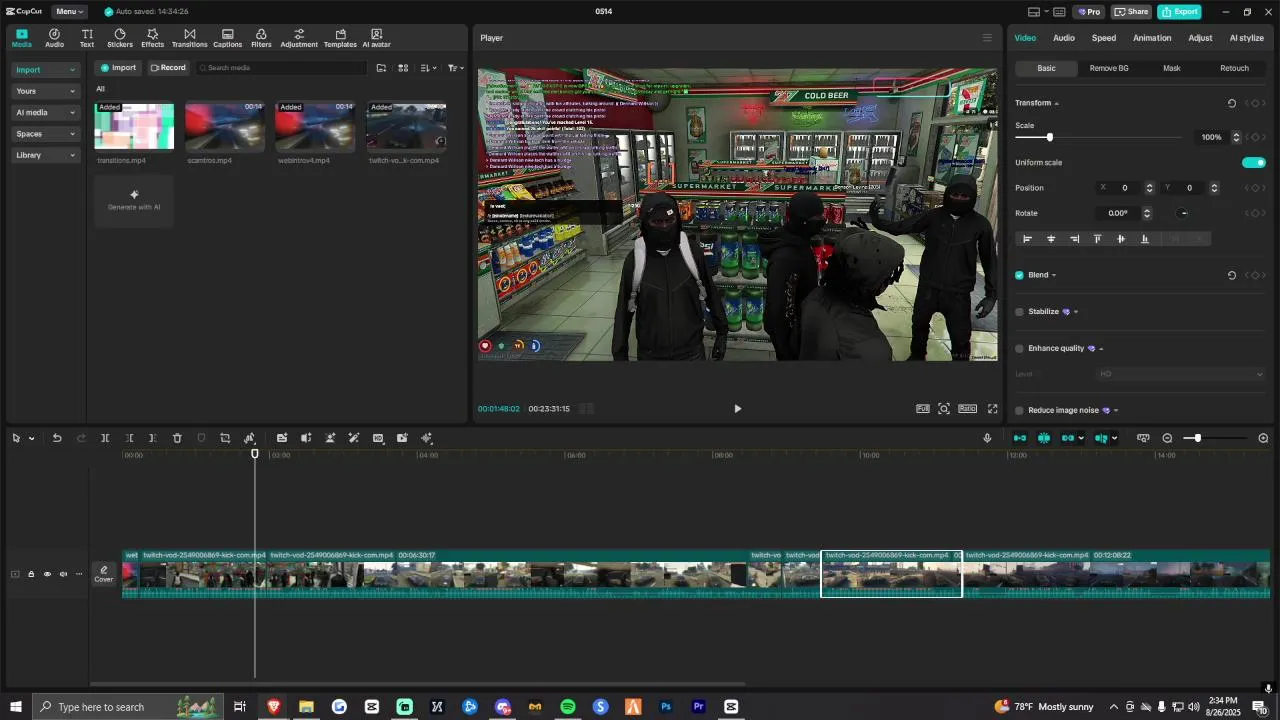Click the Ratio button in the player
Screen dimensions: 1280x720
pos(967,408)
